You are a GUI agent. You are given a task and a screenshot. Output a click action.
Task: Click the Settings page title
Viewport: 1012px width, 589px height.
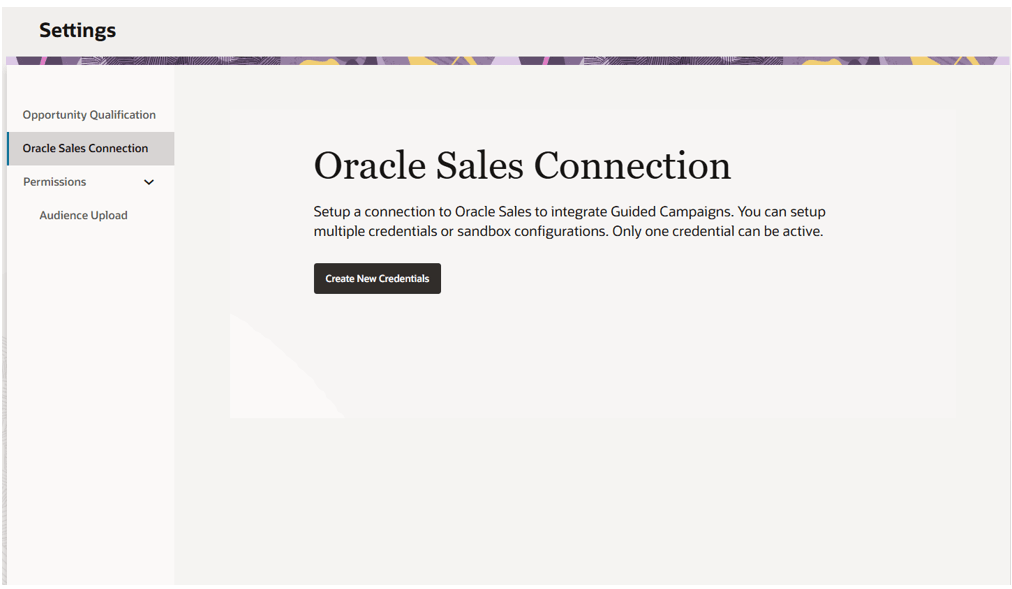pyautogui.click(x=77, y=30)
